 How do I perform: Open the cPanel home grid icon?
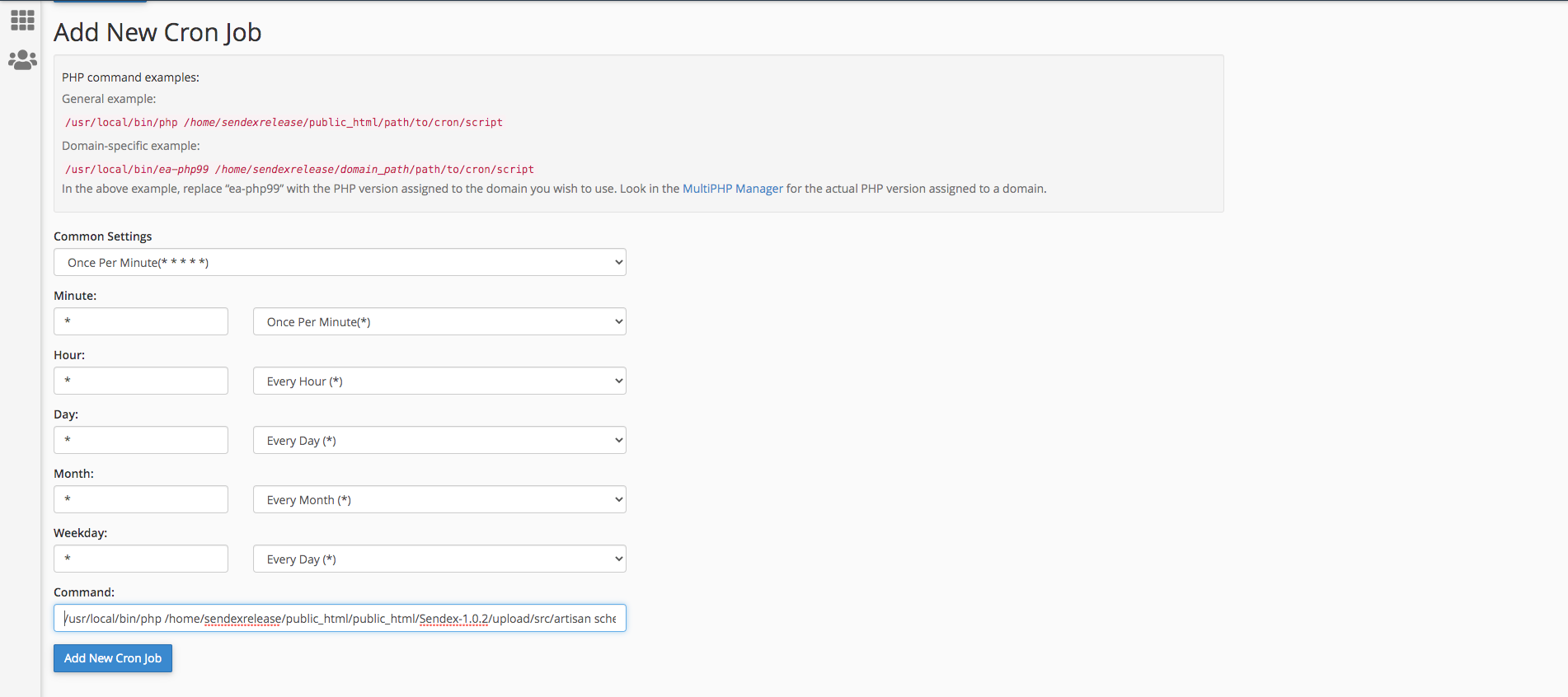pyautogui.click(x=22, y=20)
